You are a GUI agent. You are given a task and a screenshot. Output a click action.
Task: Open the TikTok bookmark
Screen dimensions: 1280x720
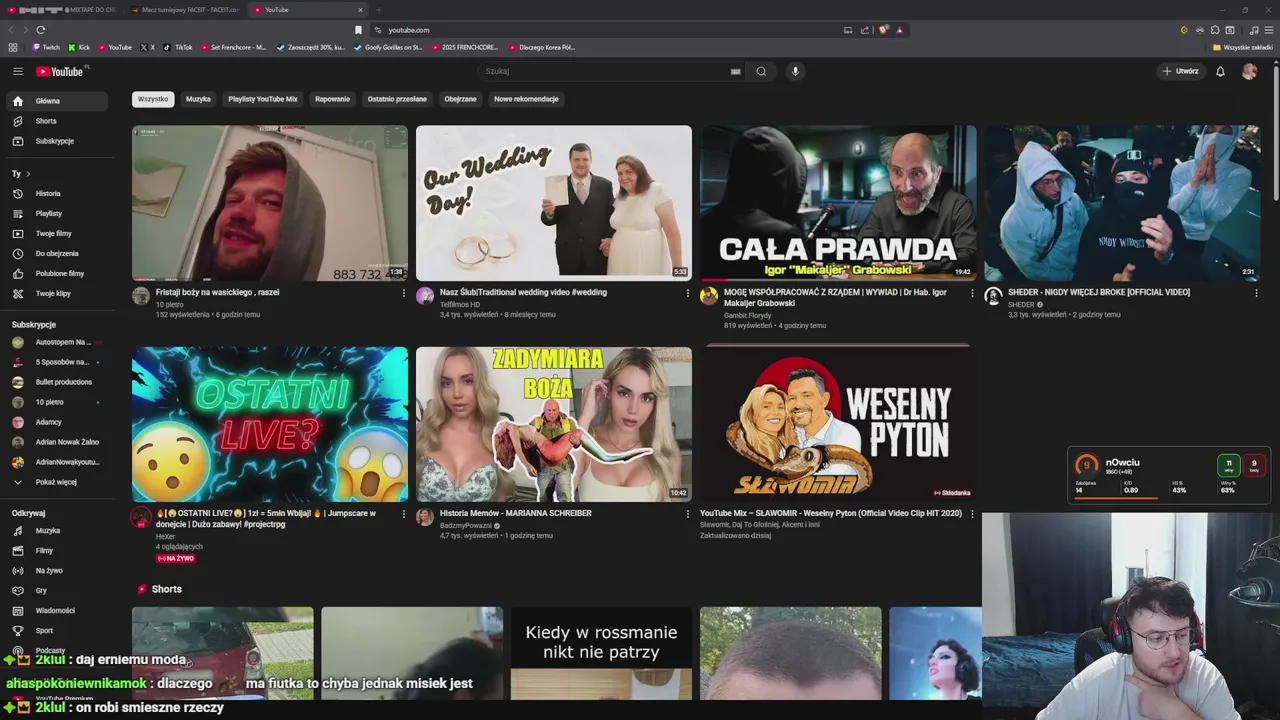coord(178,47)
